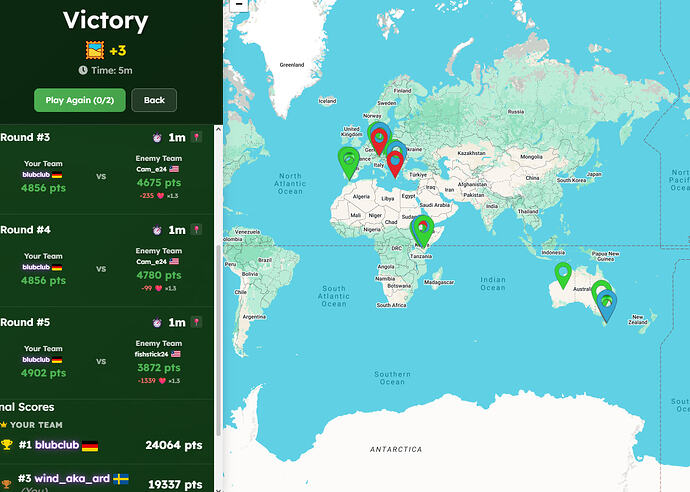Click the heart icon next to -1339
Screen dimensions: 690x492
(162, 381)
